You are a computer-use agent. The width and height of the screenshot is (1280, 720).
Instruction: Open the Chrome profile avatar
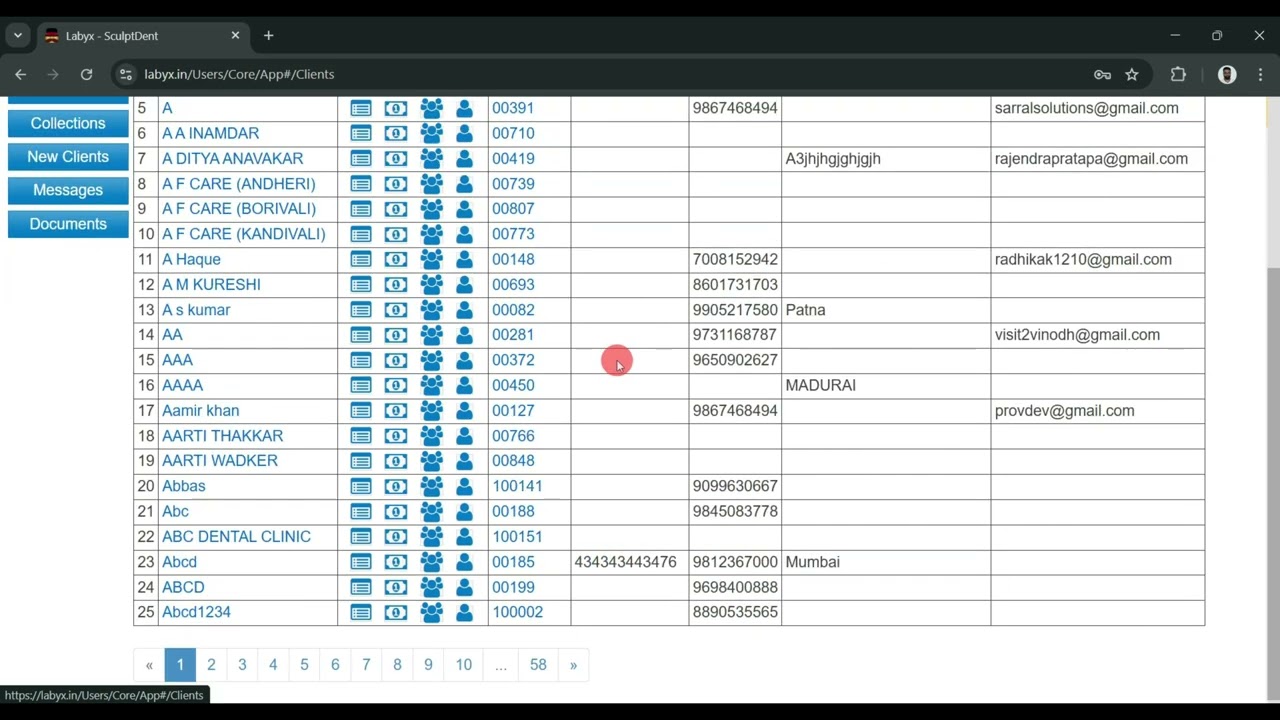tap(1227, 74)
